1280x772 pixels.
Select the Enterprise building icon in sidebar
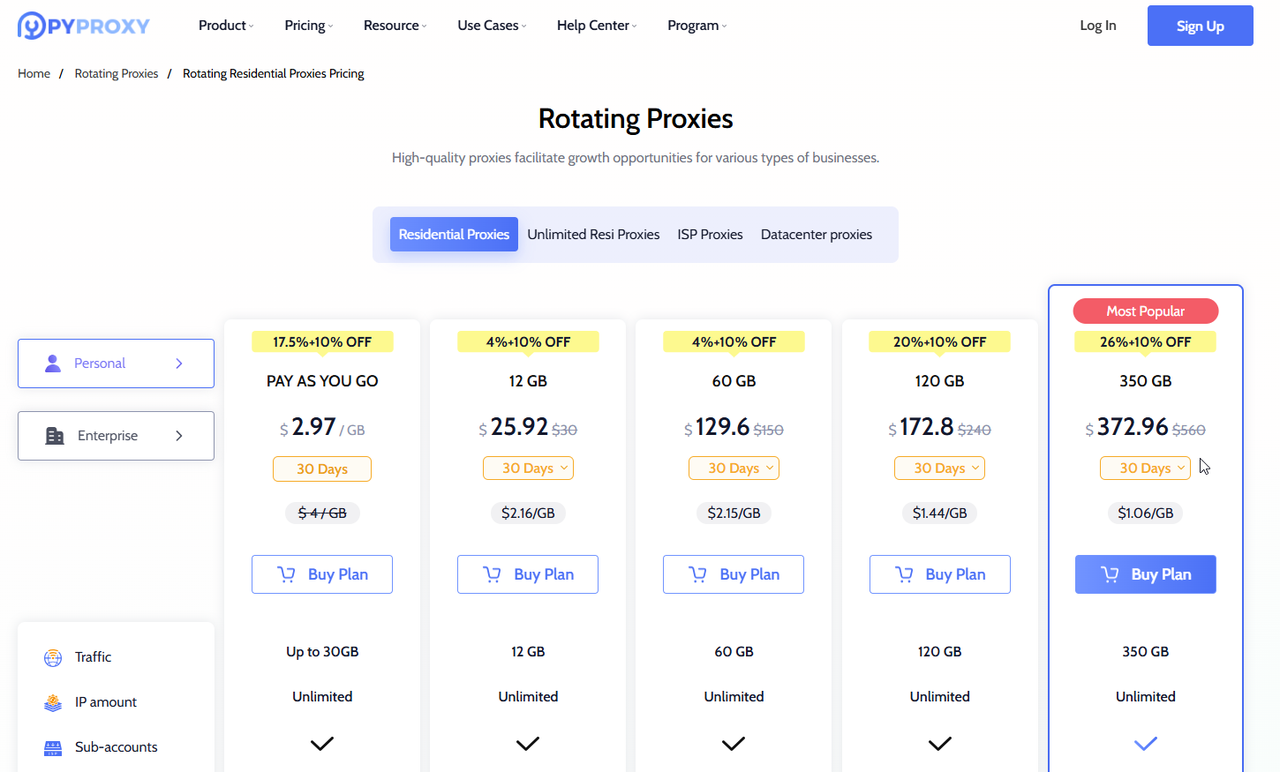(54, 435)
